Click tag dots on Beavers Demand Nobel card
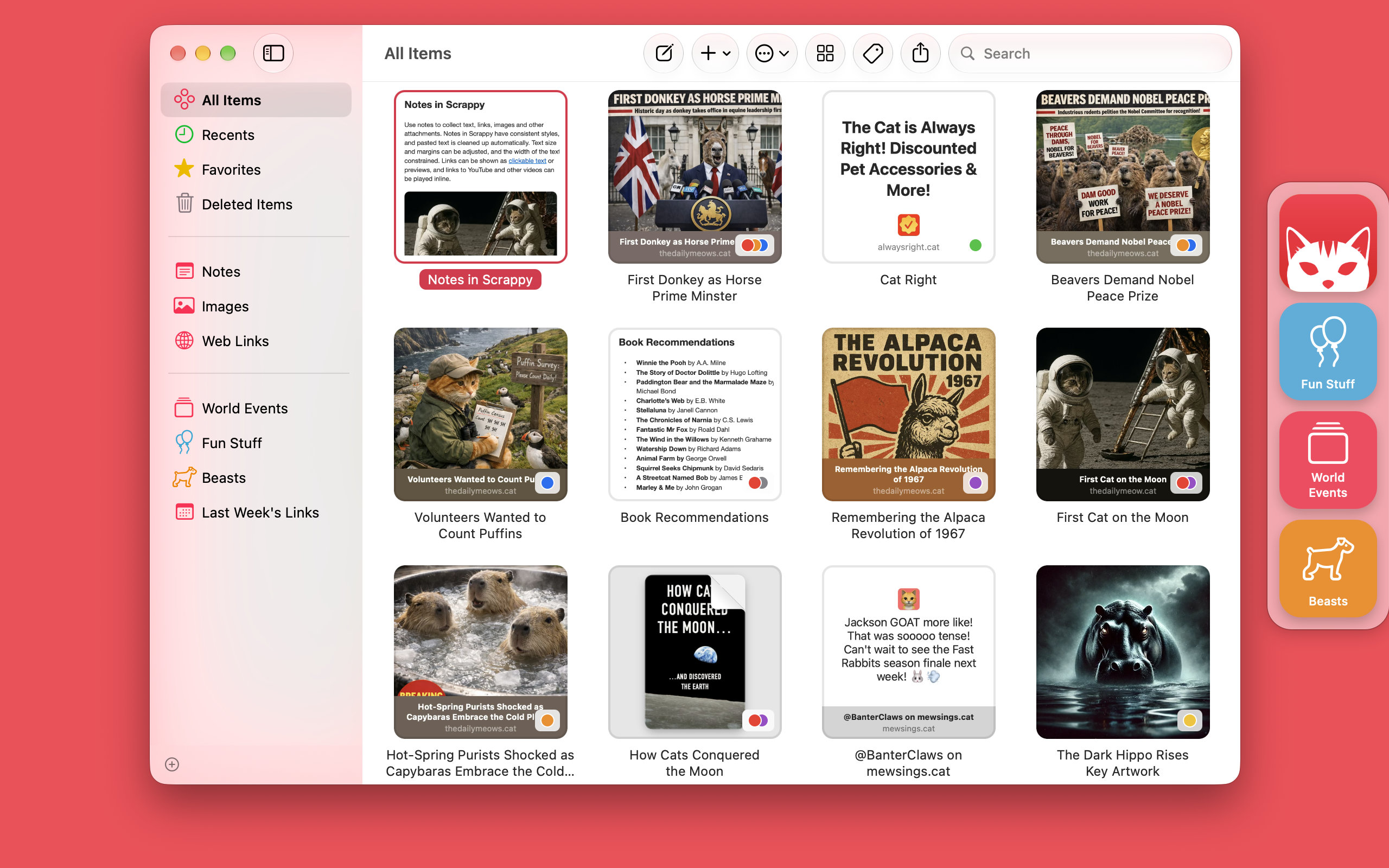1389x868 pixels. point(1186,246)
